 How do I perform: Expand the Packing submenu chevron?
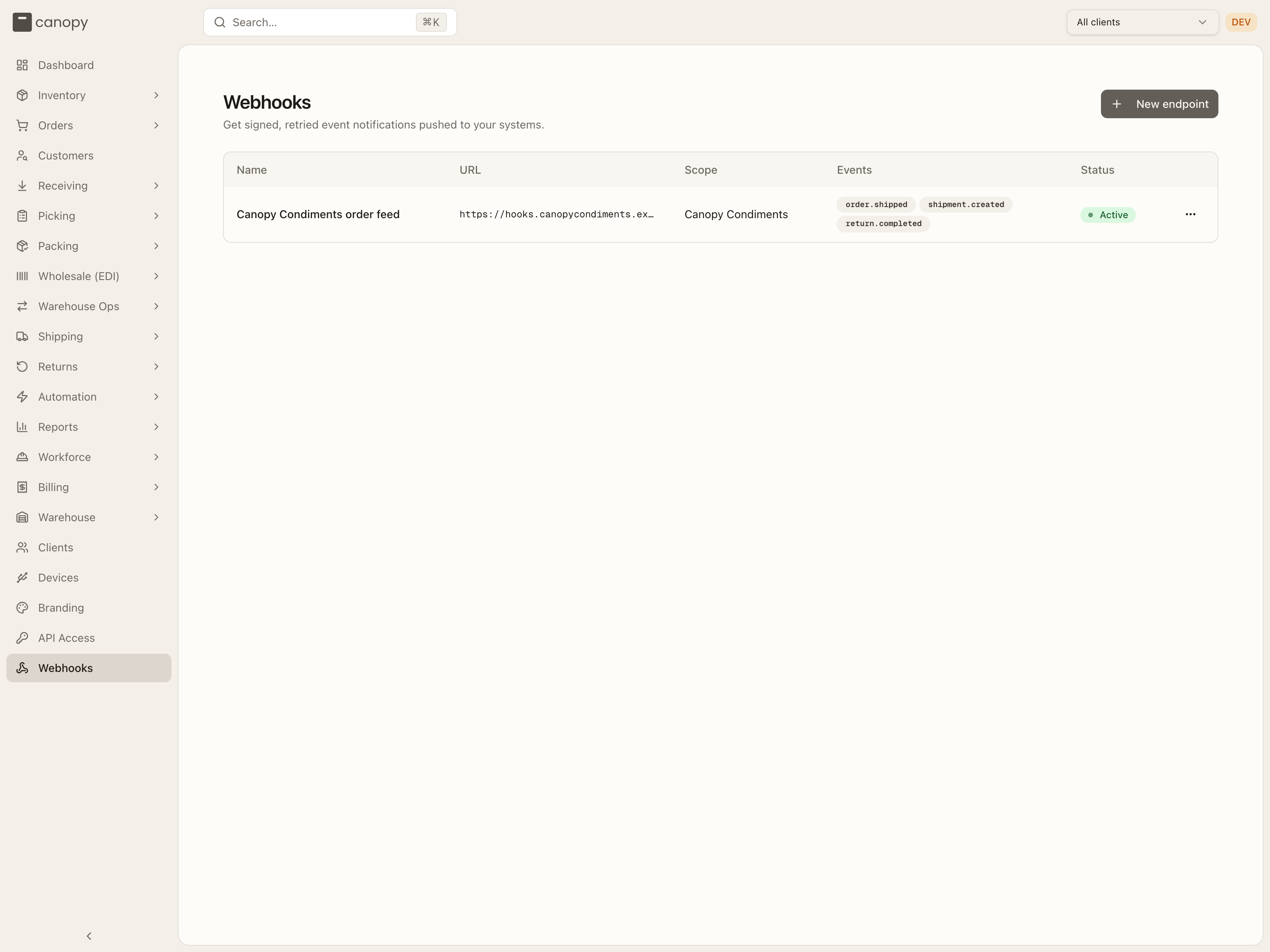156,246
